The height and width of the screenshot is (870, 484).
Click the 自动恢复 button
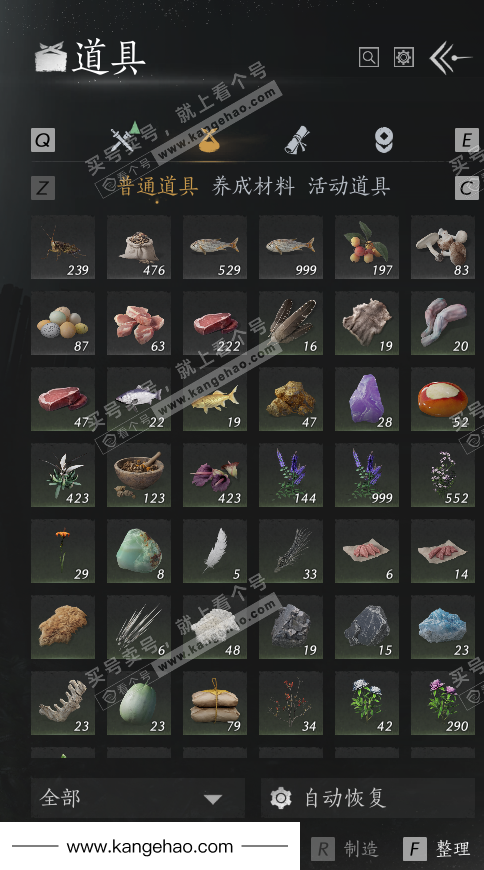pyautogui.click(x=367, y=798)
